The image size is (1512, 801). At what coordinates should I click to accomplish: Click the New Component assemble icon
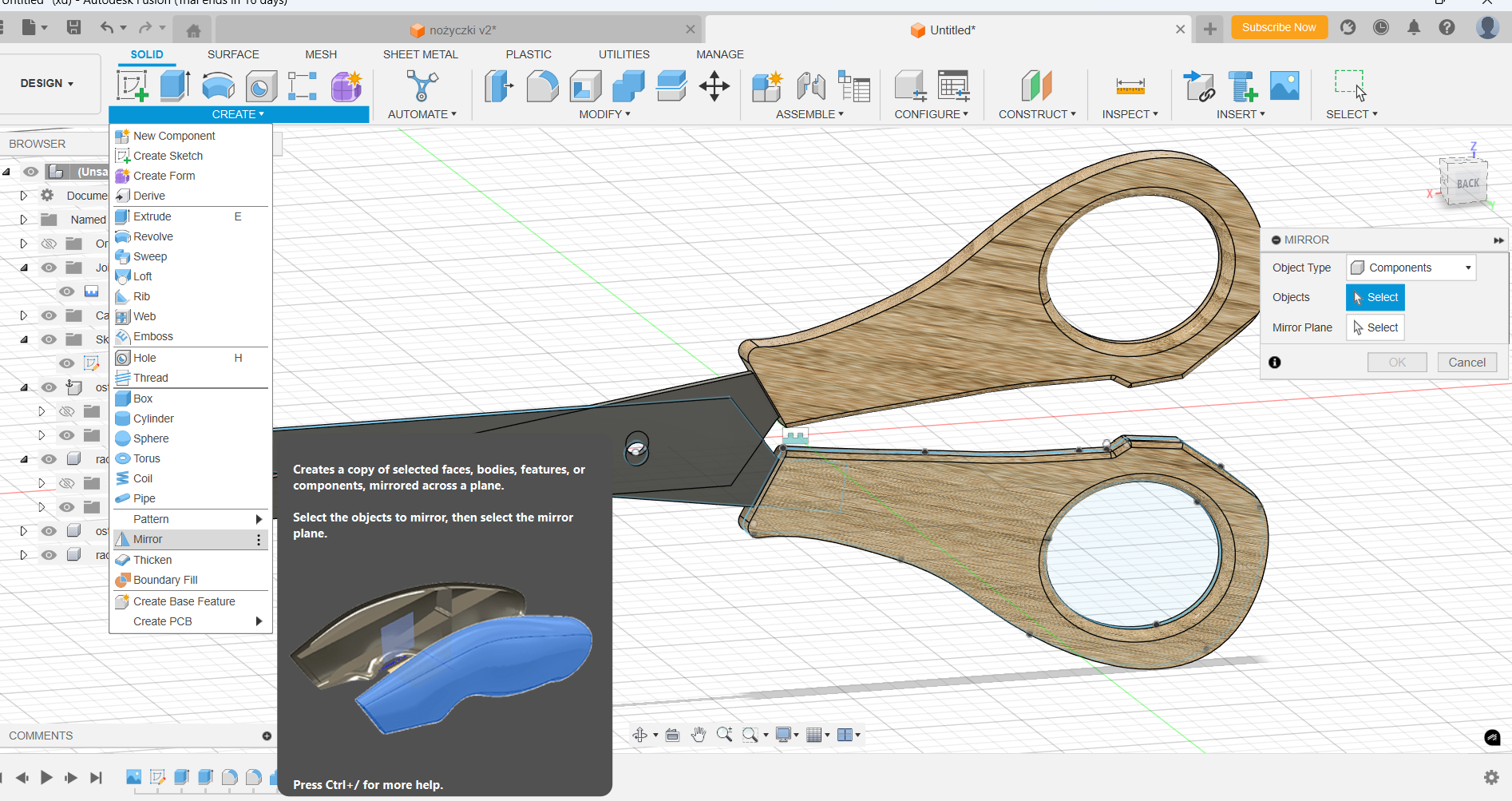(x=767, y=86)
